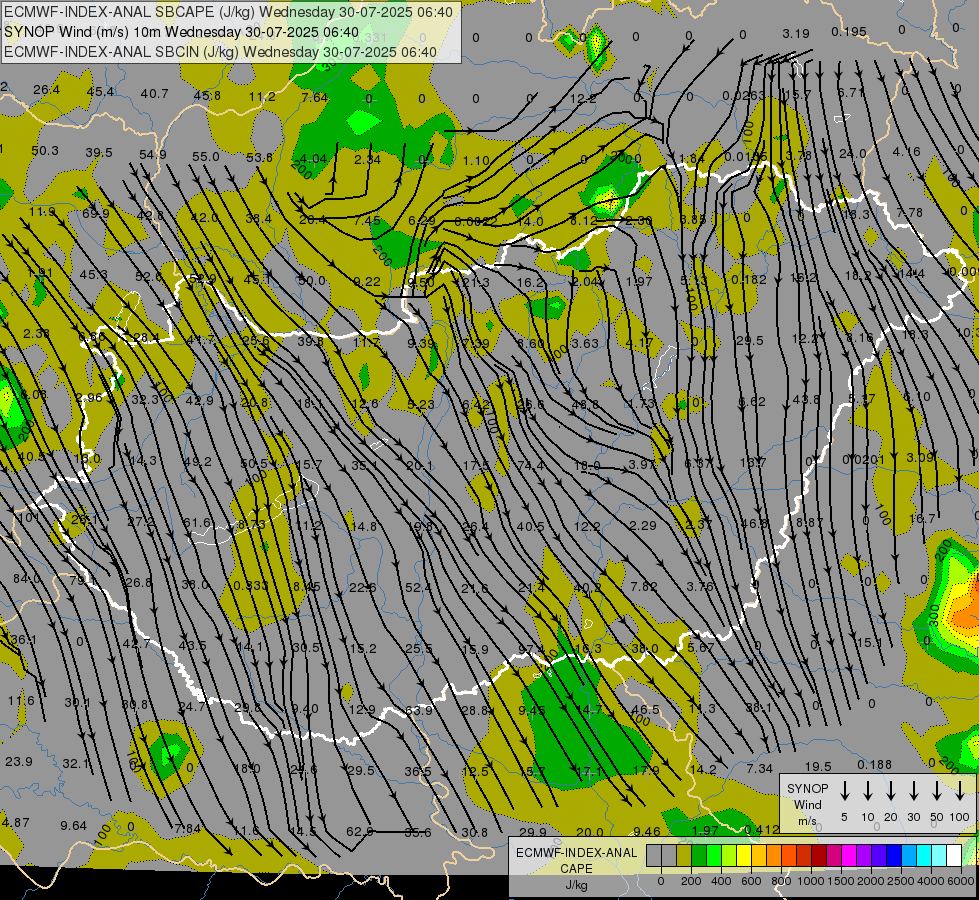Click the 1000 tick label on CAPE scale
979x900 pixels.
(810, 881)
